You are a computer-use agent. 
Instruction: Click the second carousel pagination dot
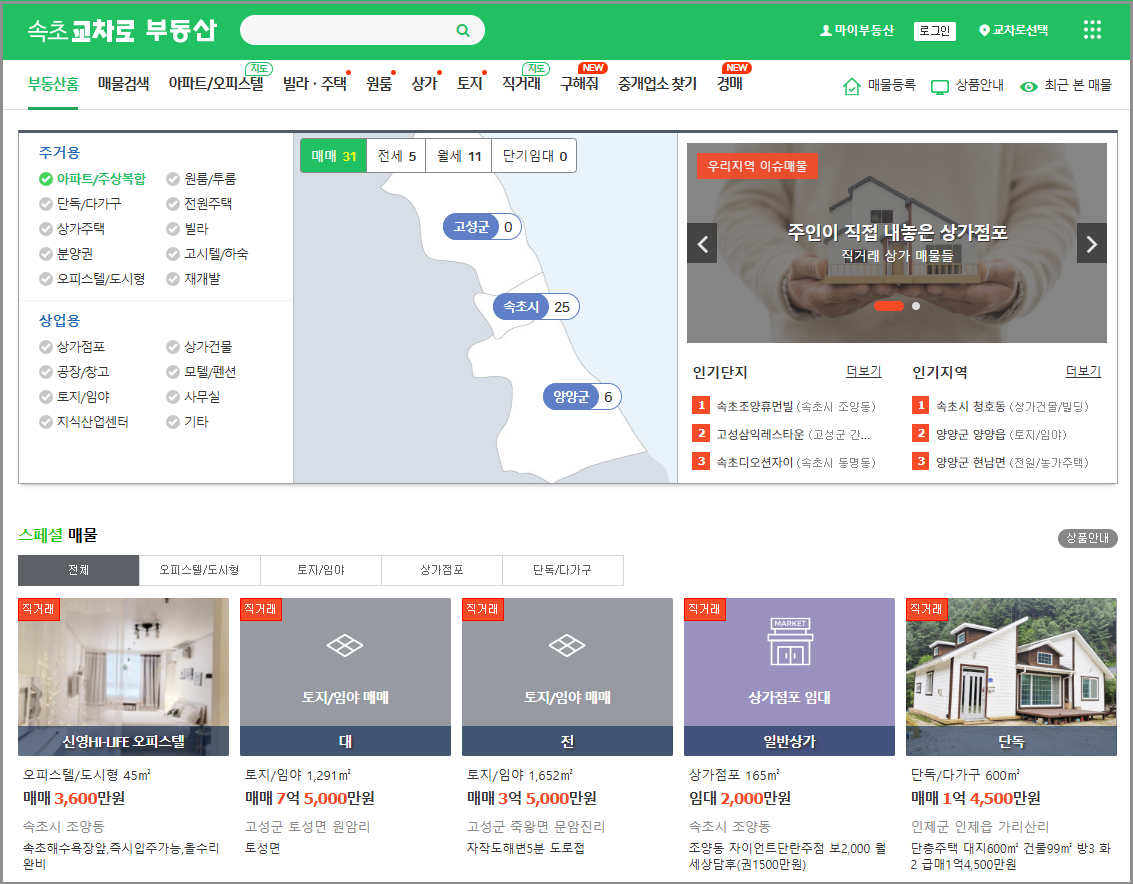click(915, 306)
